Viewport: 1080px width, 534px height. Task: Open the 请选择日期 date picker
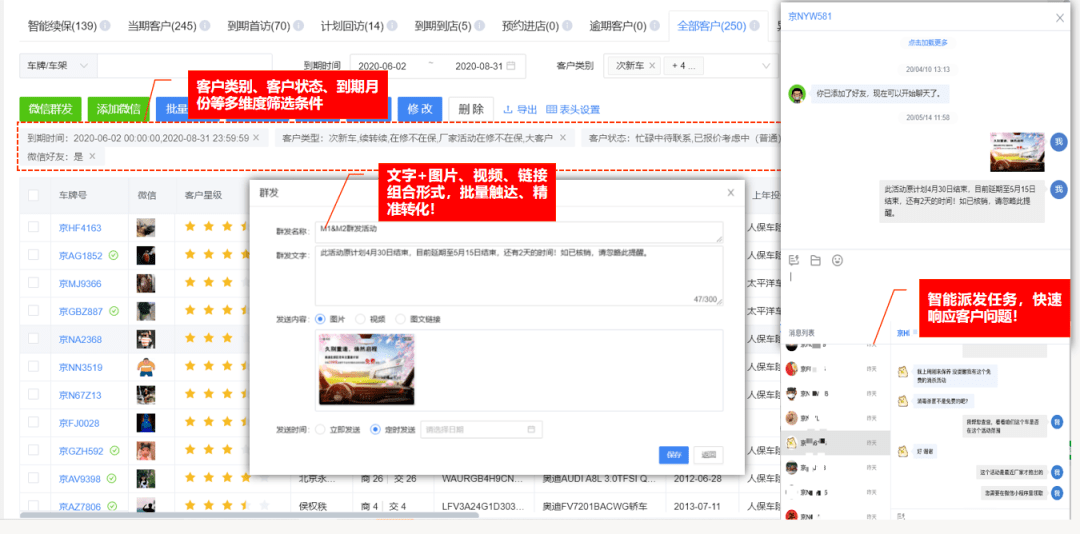pyautogui.click(x=481, y=429)
